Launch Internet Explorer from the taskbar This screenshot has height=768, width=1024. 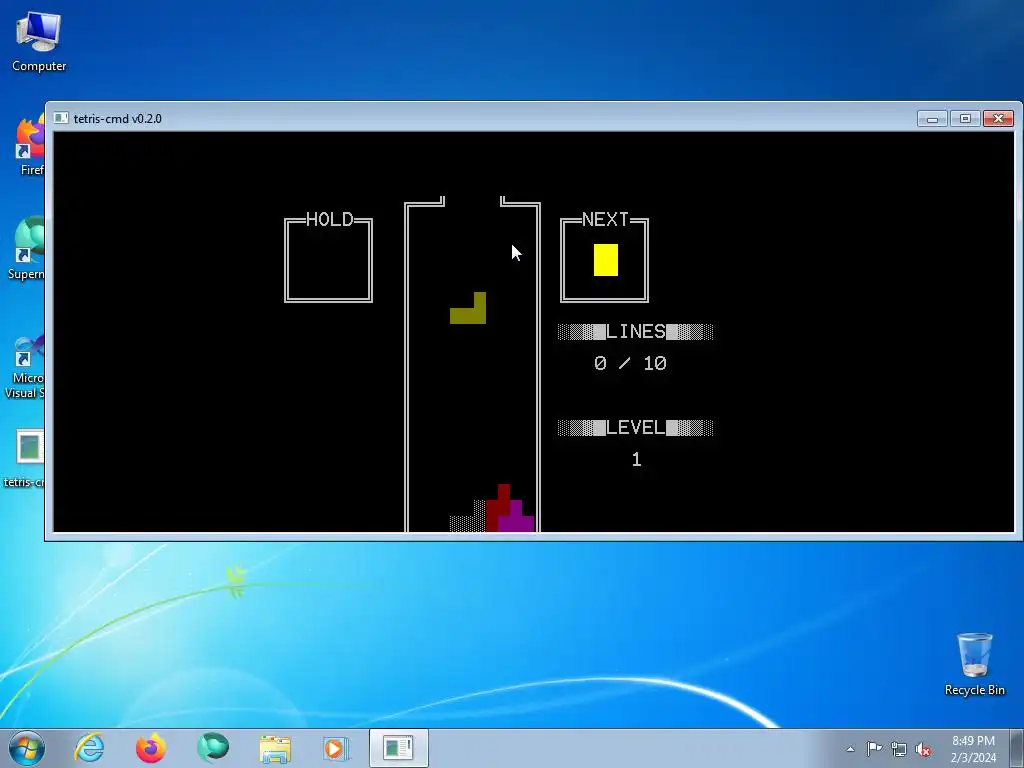(x=89, y=748)
